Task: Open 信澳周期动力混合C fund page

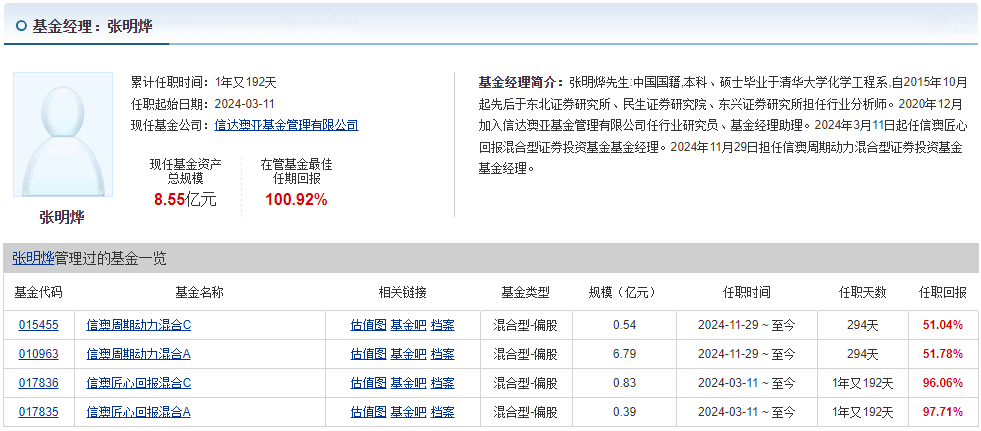Action: point(139,325)
